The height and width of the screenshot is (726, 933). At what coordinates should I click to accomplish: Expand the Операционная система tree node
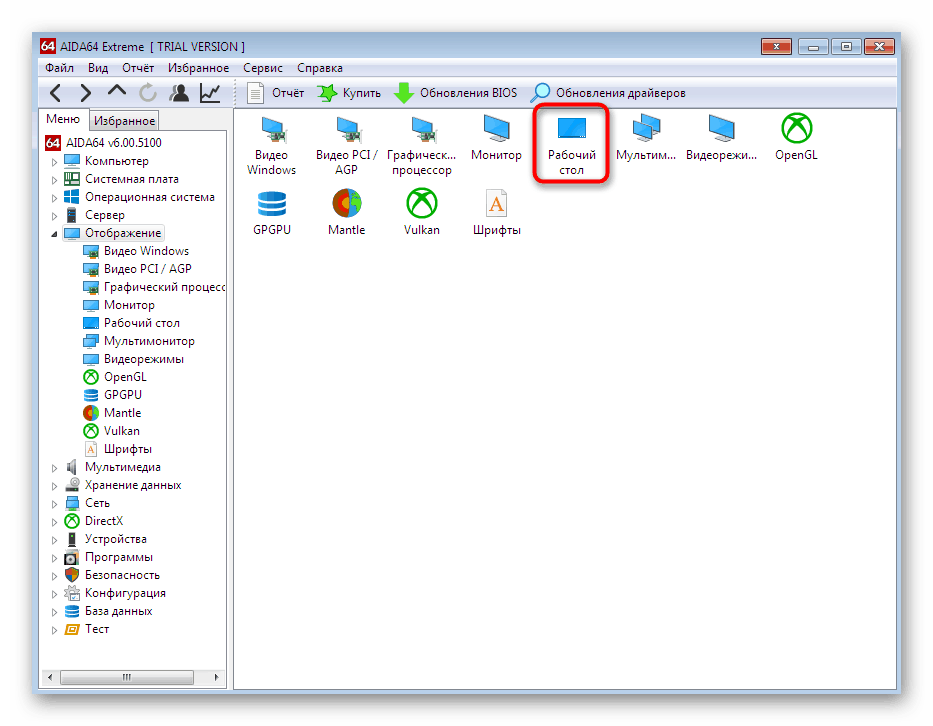pos(54,198)
